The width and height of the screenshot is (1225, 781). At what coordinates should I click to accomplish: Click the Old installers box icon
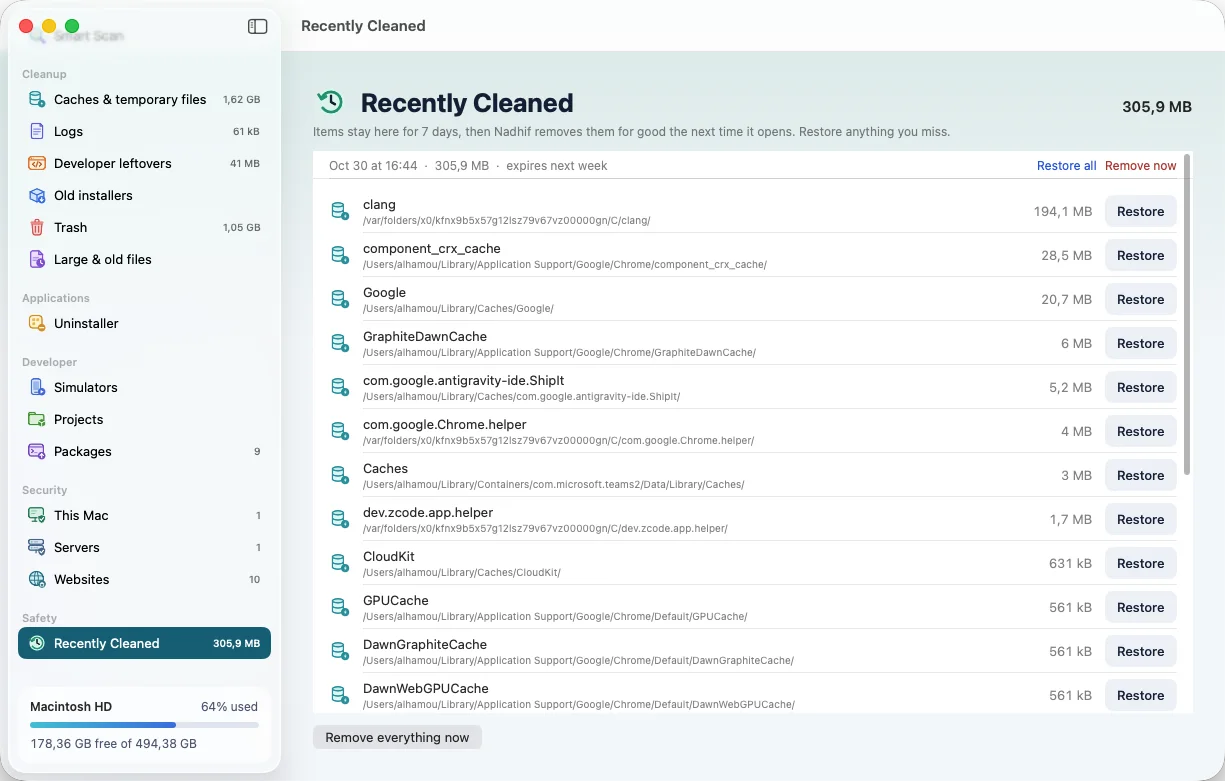pos(37,195)
